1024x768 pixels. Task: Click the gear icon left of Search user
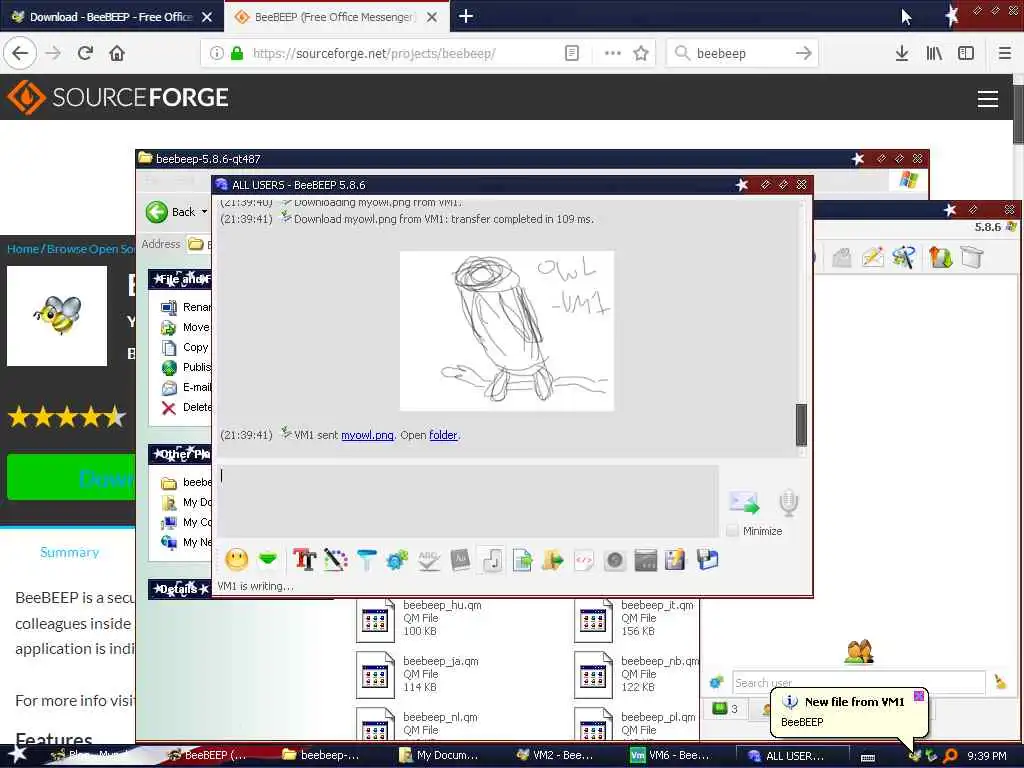coord(716,682)
